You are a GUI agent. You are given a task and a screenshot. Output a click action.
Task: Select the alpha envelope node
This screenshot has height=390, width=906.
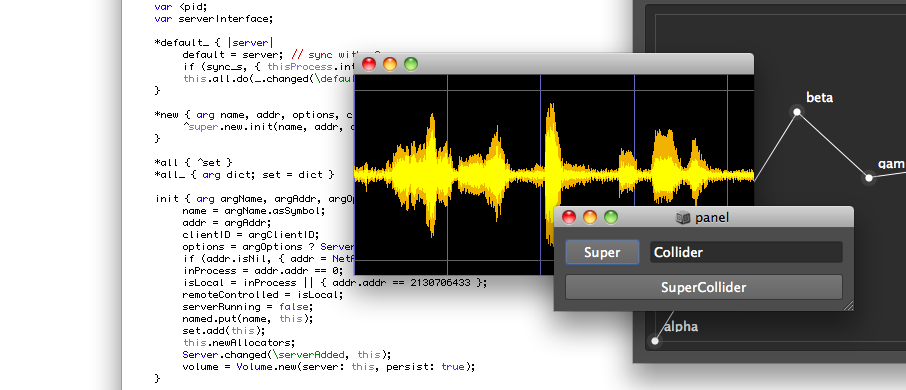coord(654,341)
